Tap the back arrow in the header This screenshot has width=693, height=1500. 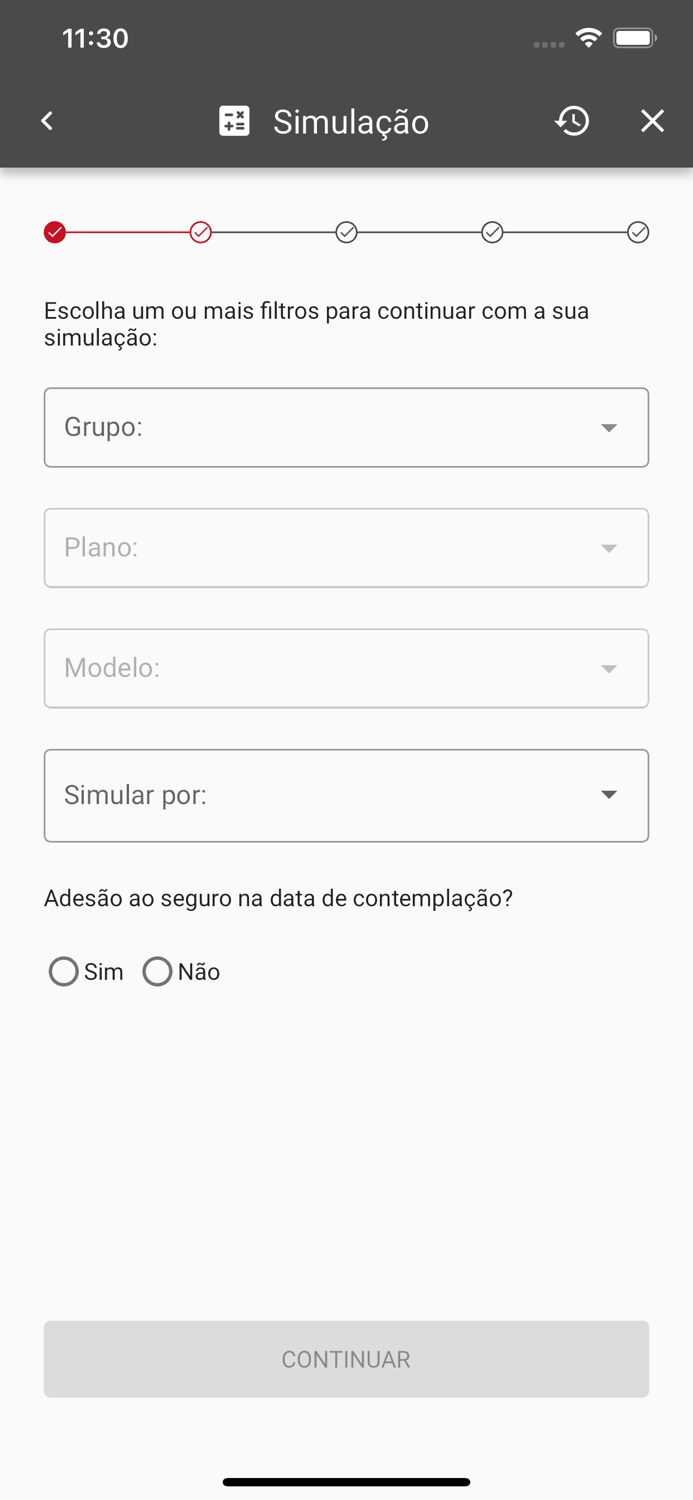click(x=46, y=121)
